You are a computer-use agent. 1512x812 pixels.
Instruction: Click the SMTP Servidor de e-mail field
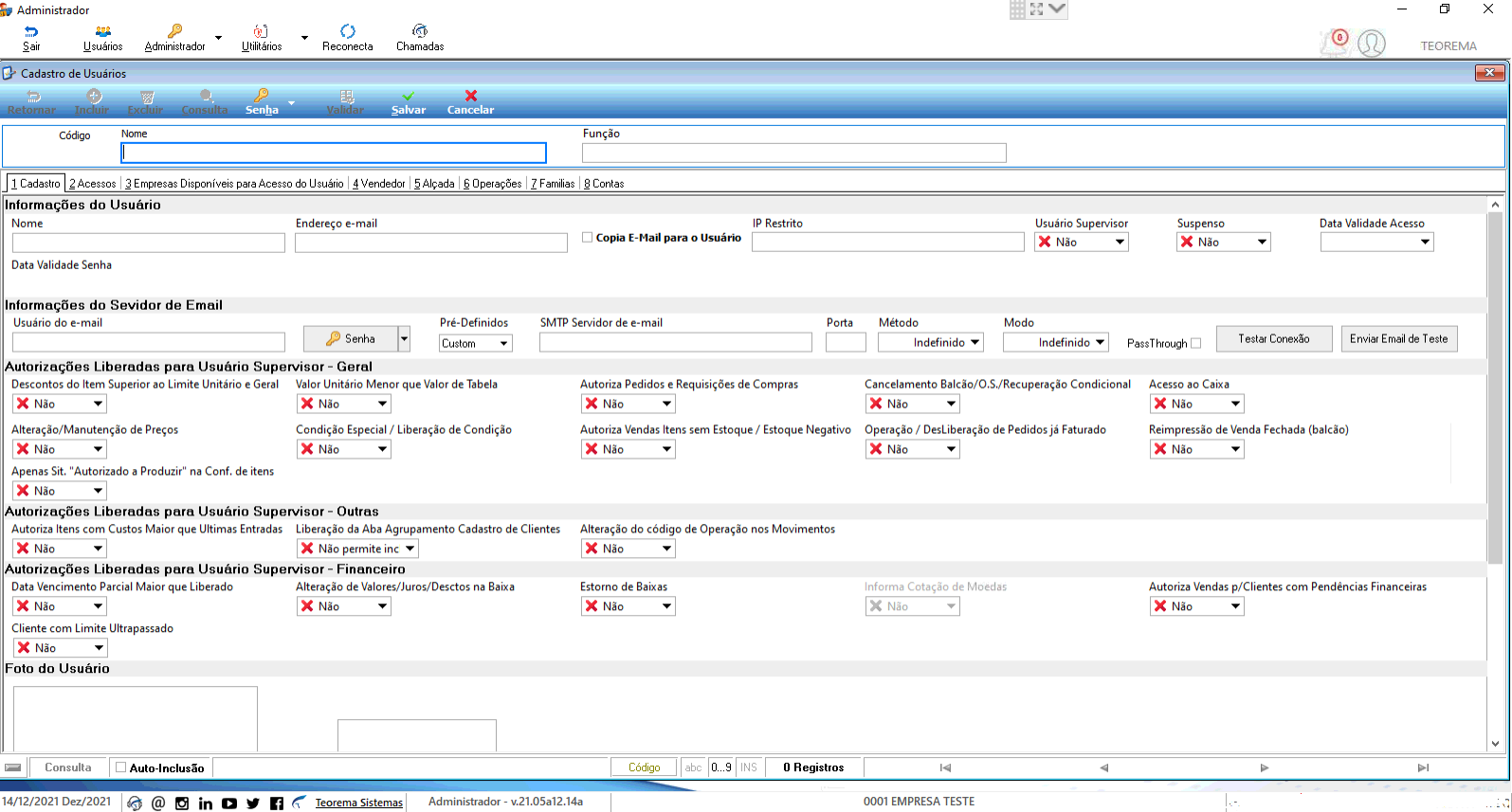coord(676,343)
